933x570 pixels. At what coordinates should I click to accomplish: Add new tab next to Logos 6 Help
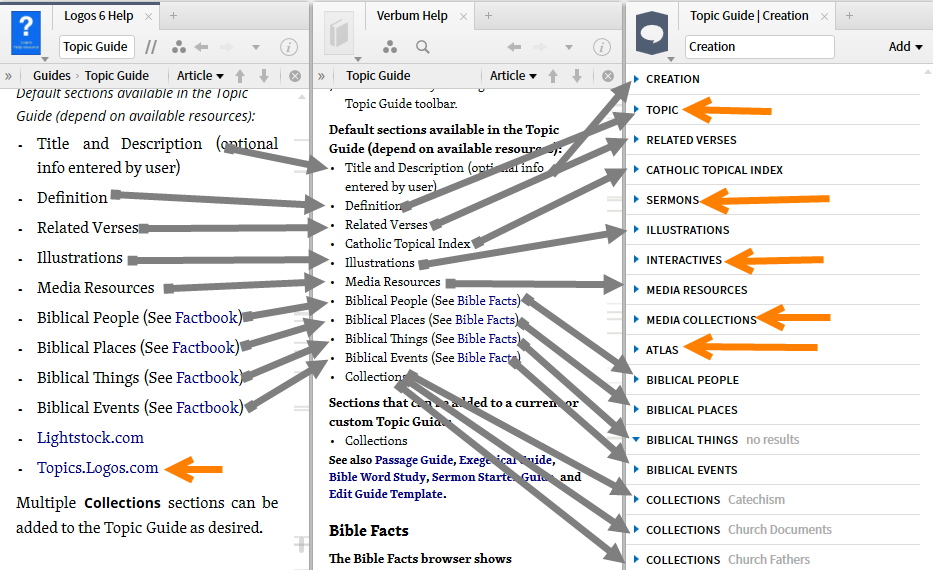(x=173, y=16)
